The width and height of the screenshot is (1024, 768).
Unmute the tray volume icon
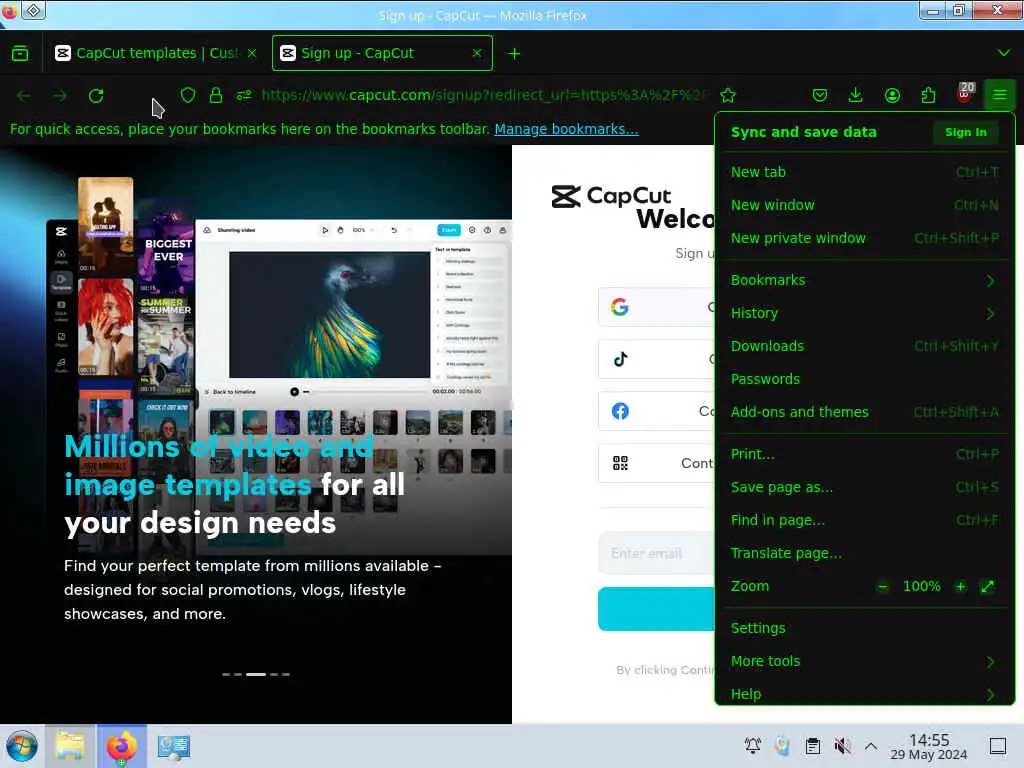(x=842, y=746)
